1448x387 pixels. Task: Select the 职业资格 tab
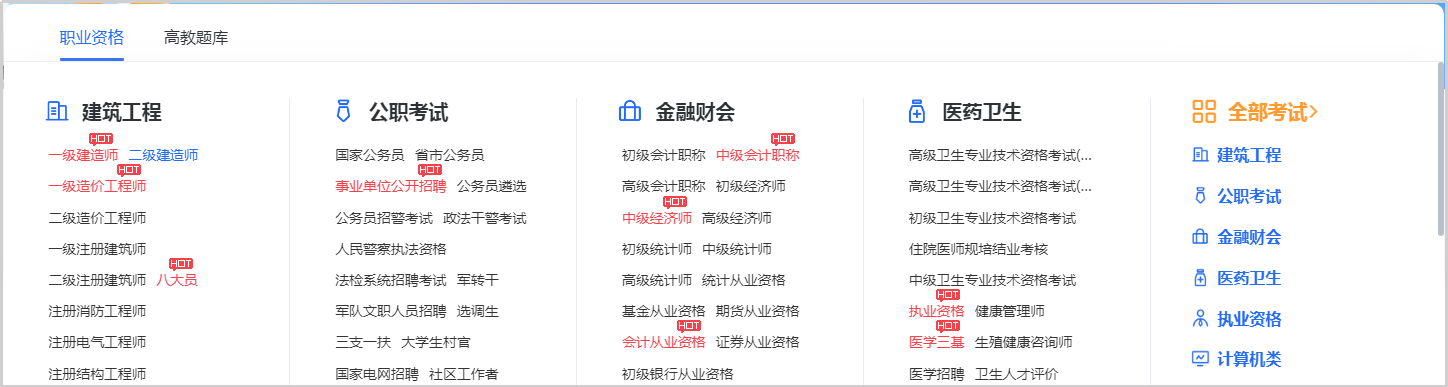pyautogui.click(x=92, y=38)
